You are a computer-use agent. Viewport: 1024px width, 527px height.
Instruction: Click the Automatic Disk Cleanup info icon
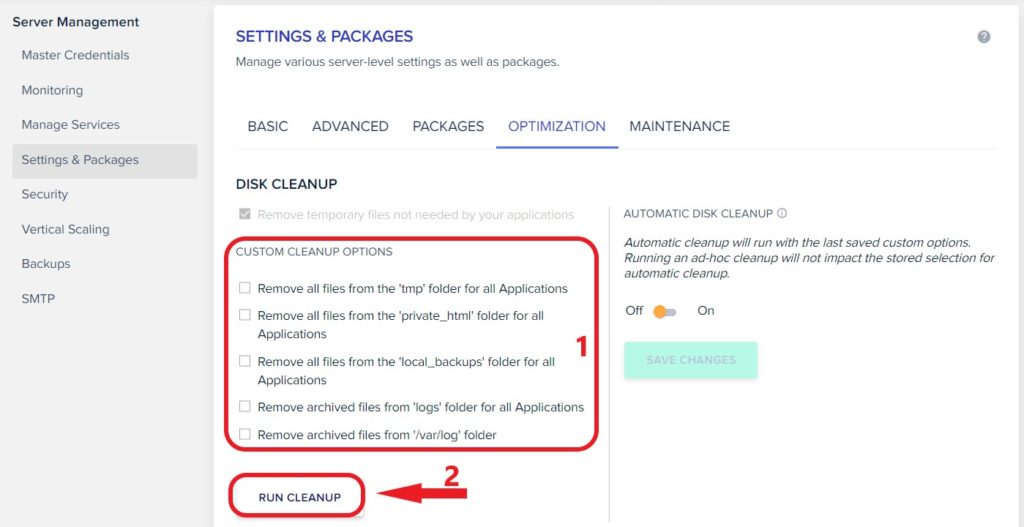click(782, 214)
